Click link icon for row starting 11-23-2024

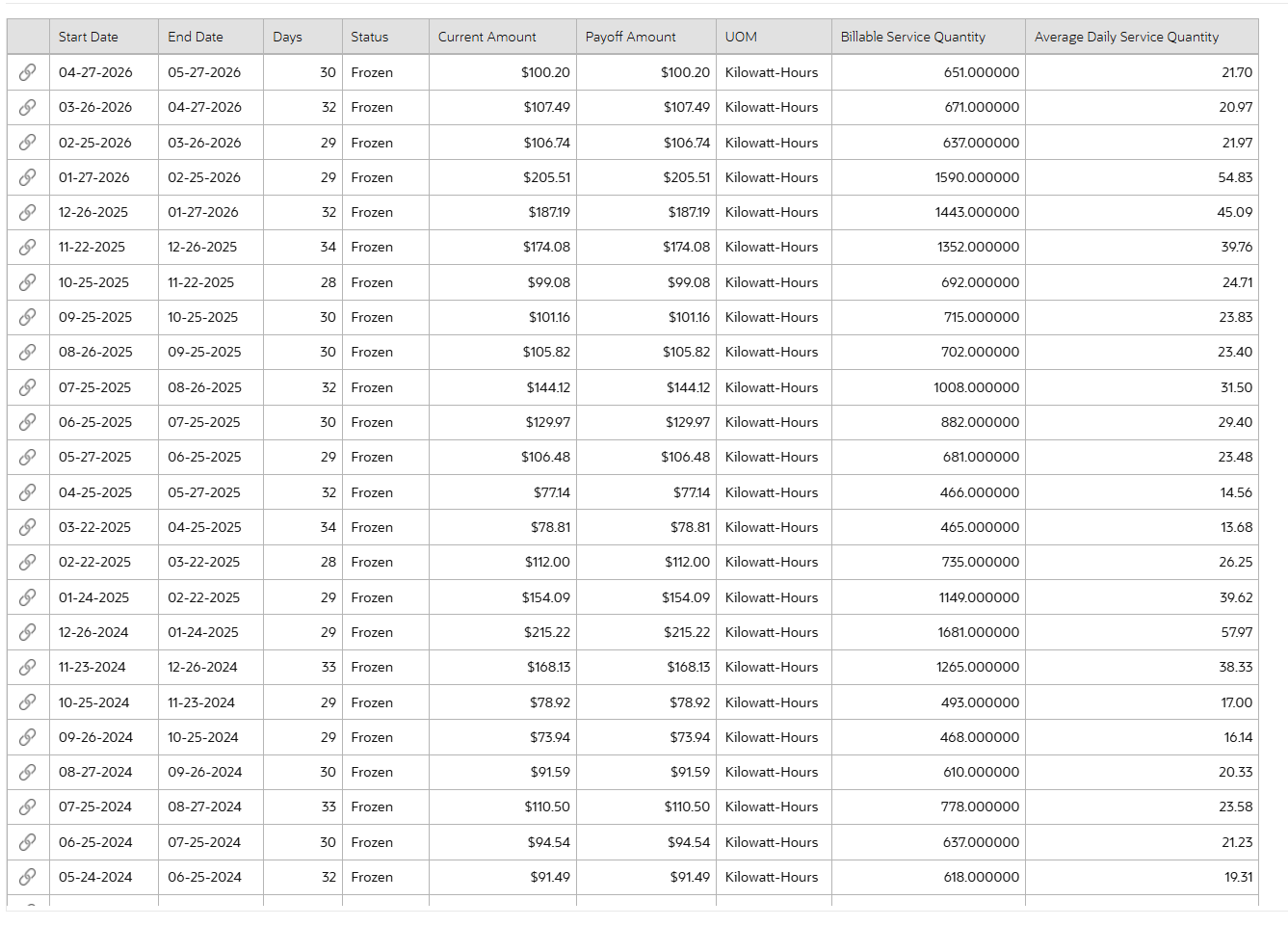click(x=28, y=667)
